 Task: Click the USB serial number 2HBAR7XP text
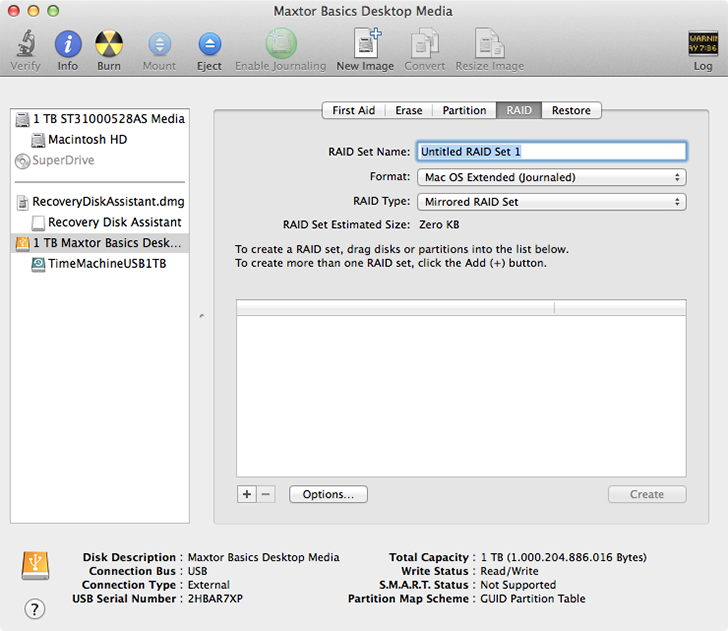coord(215,598)
